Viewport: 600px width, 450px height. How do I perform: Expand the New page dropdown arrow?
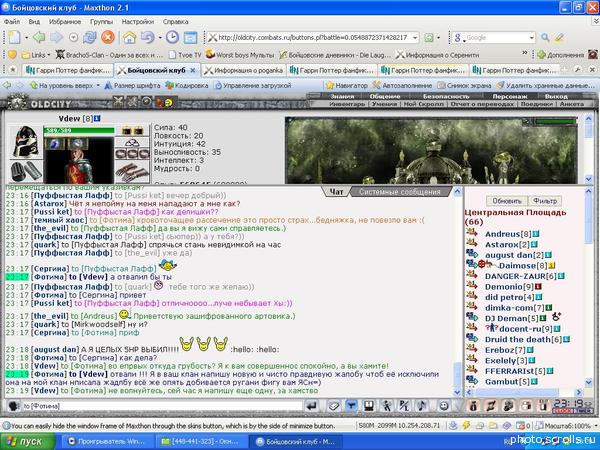pyautogui.click(x=26, y=38)
